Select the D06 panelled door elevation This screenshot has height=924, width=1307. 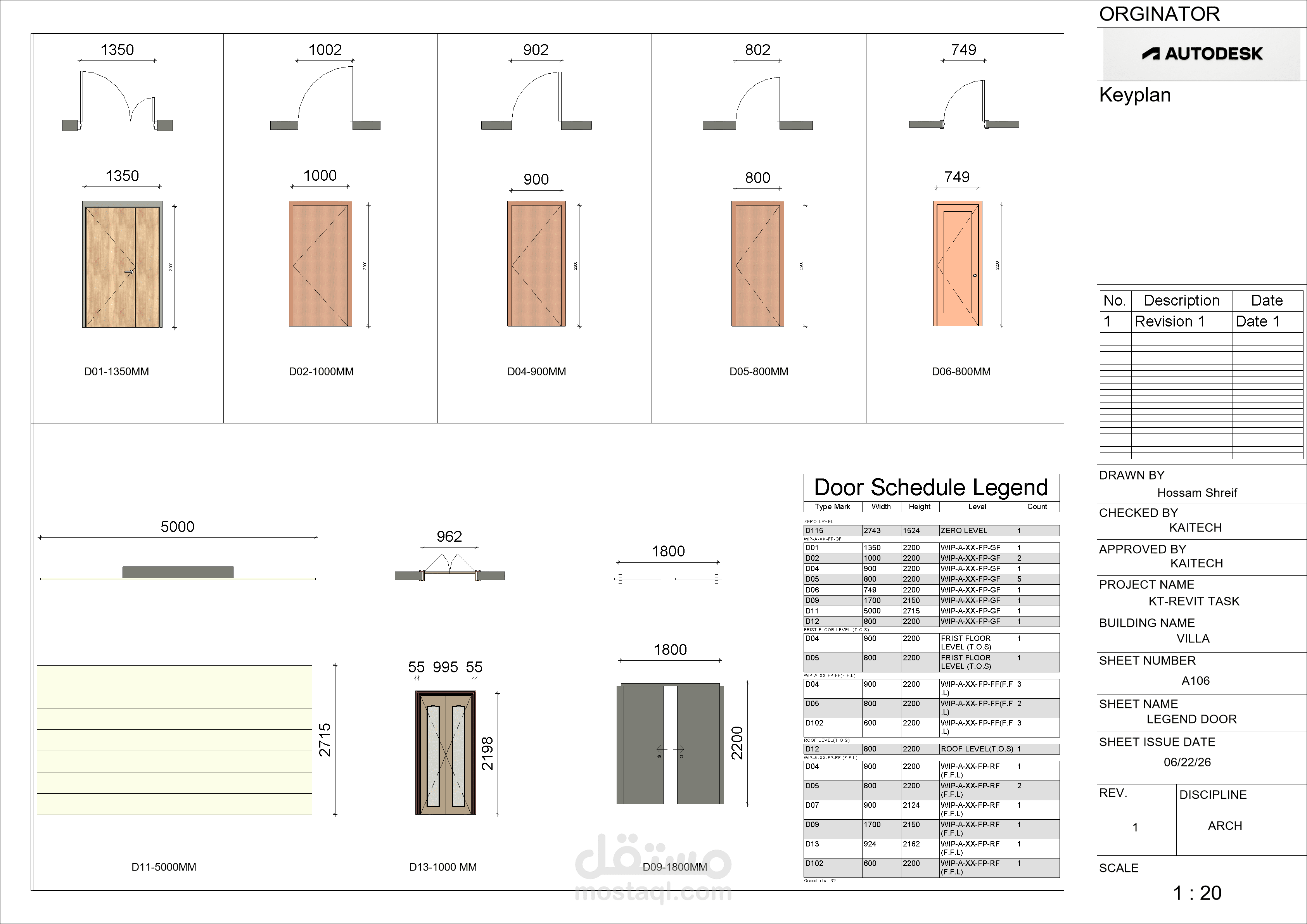pyautogui.click(x=958, y=263)
